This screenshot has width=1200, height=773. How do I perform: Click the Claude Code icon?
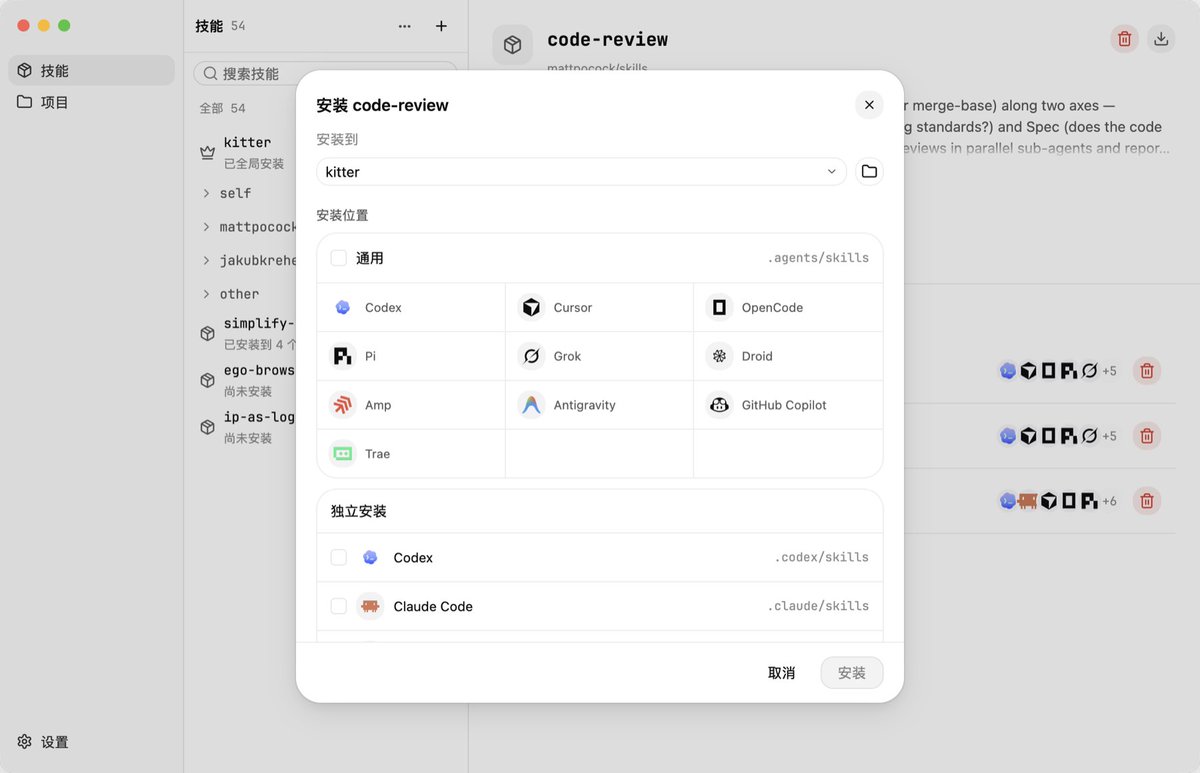370,606
